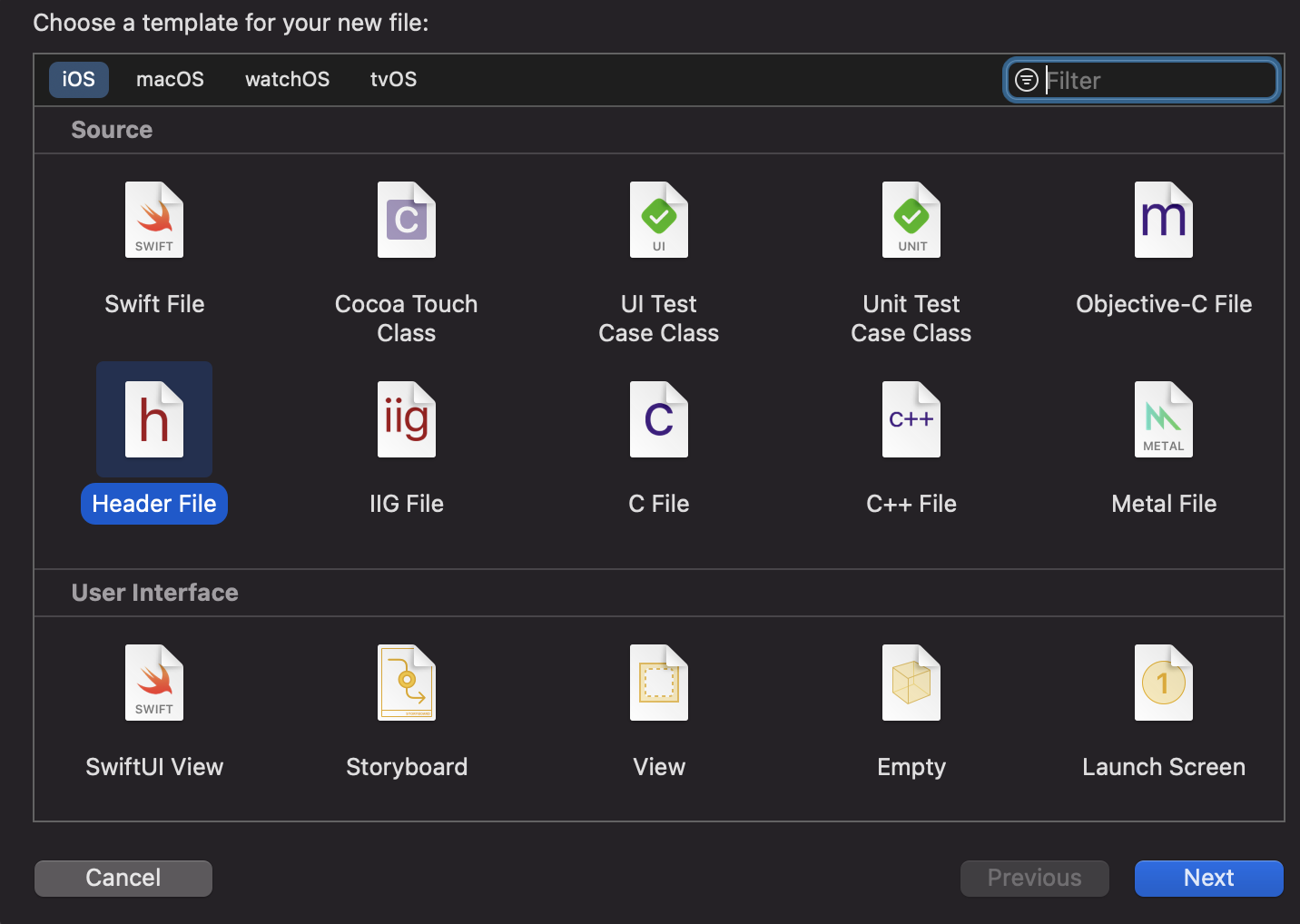This screenshot has width=1300, height=924.
Task: Choose the SwiftUI View template icon
Action: tap(154, 683)
